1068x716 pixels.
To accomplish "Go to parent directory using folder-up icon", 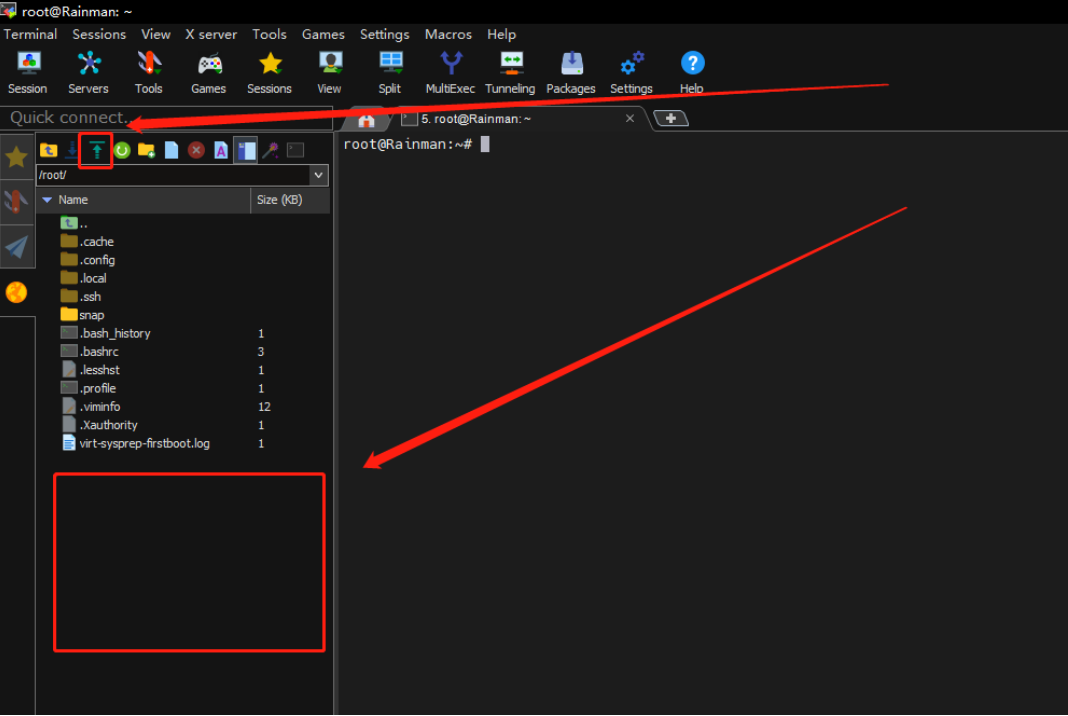I will coord(48,150).
